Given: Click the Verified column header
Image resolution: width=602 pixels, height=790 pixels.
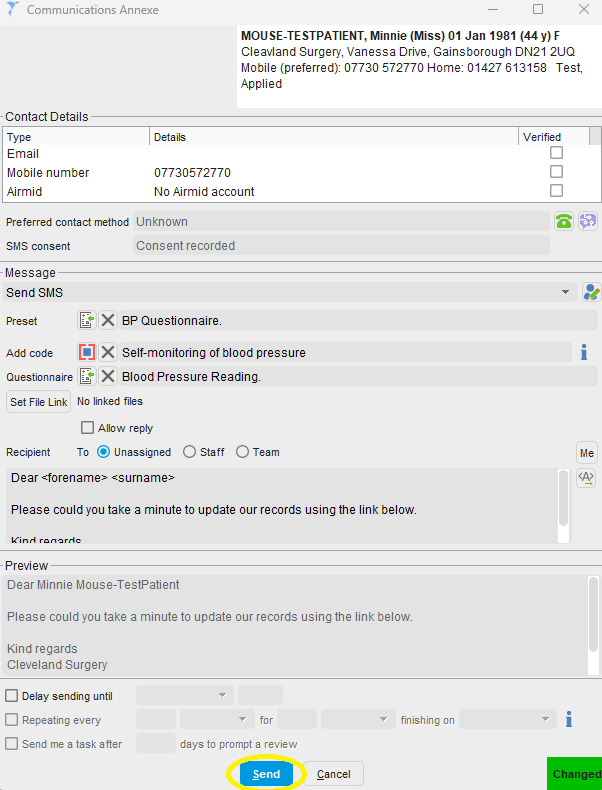Looking at the screenshot, I should (554, 137).
